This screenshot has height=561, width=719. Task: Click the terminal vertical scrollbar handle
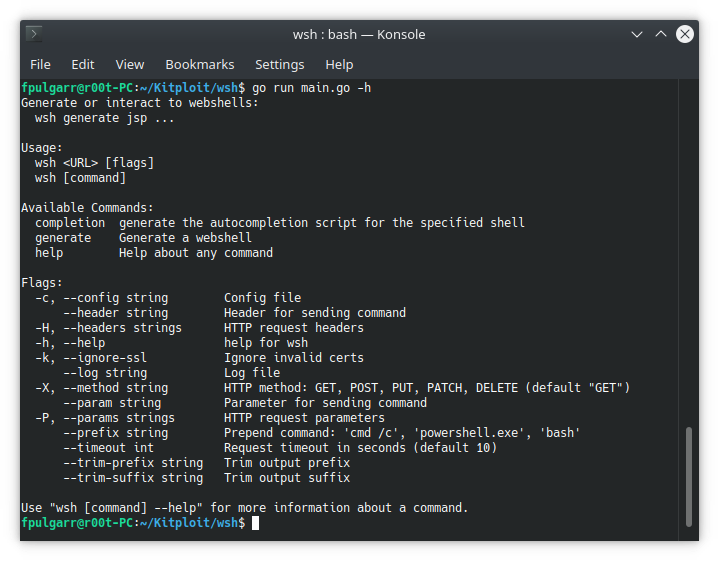pyautogui.click(x=688, y=477)
